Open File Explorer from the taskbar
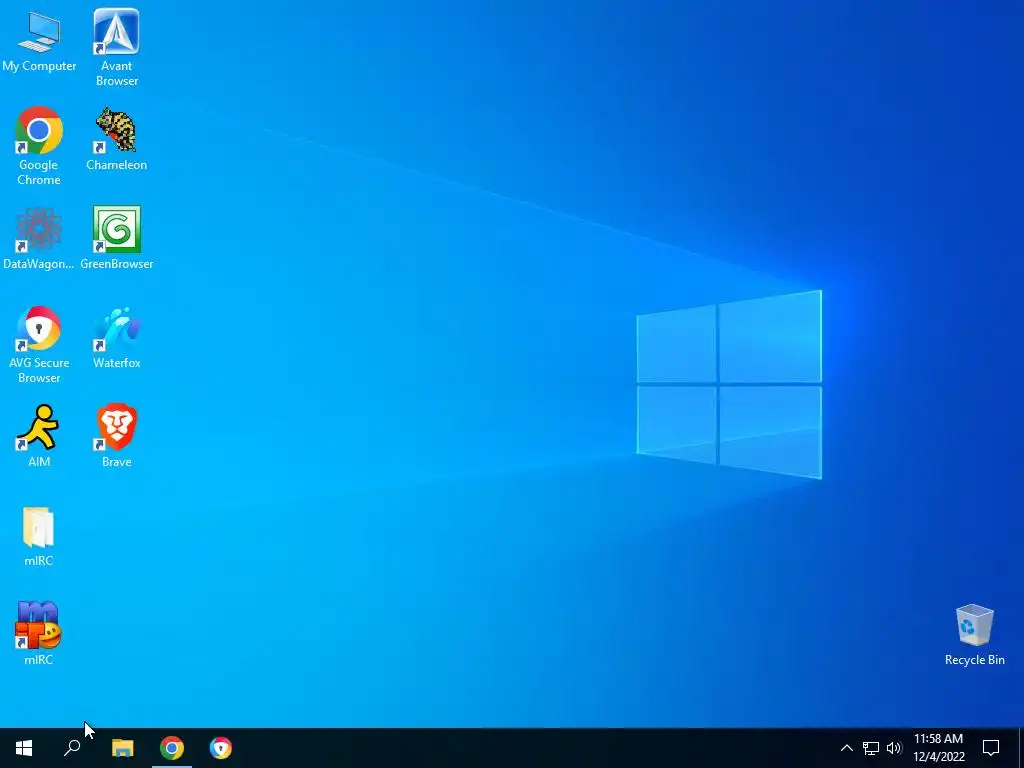This screenshot has height=768, width=1024. pyautogui.click(x=122, y=748)
